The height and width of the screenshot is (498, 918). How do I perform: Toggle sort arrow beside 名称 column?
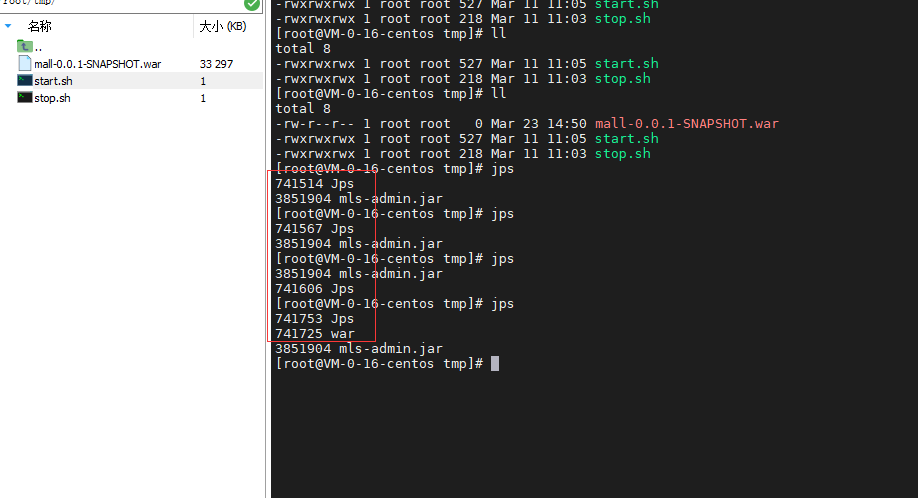pos(8,26)
